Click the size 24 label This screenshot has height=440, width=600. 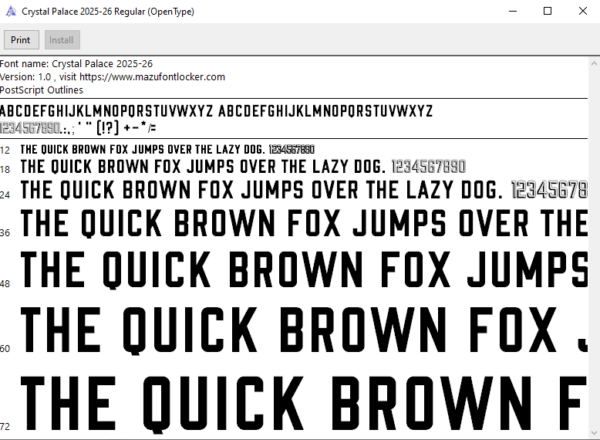tap(5, 195)
